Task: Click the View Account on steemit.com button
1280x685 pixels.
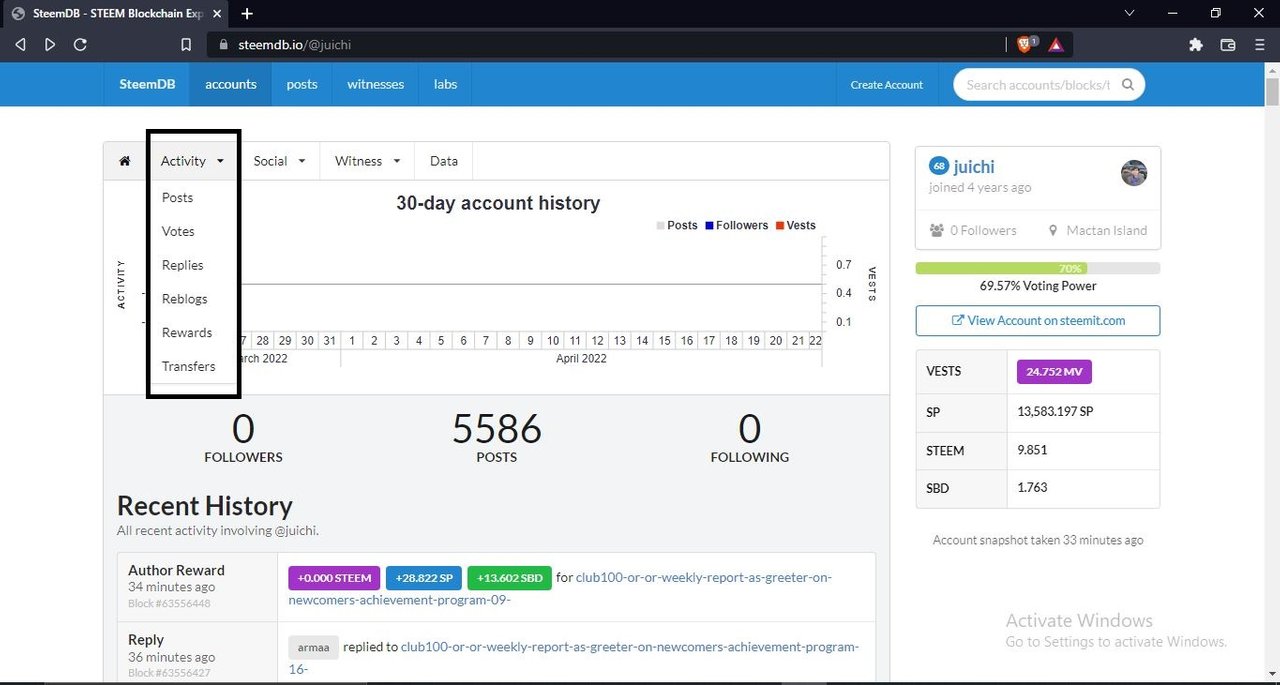Action: pos(1038,321)
